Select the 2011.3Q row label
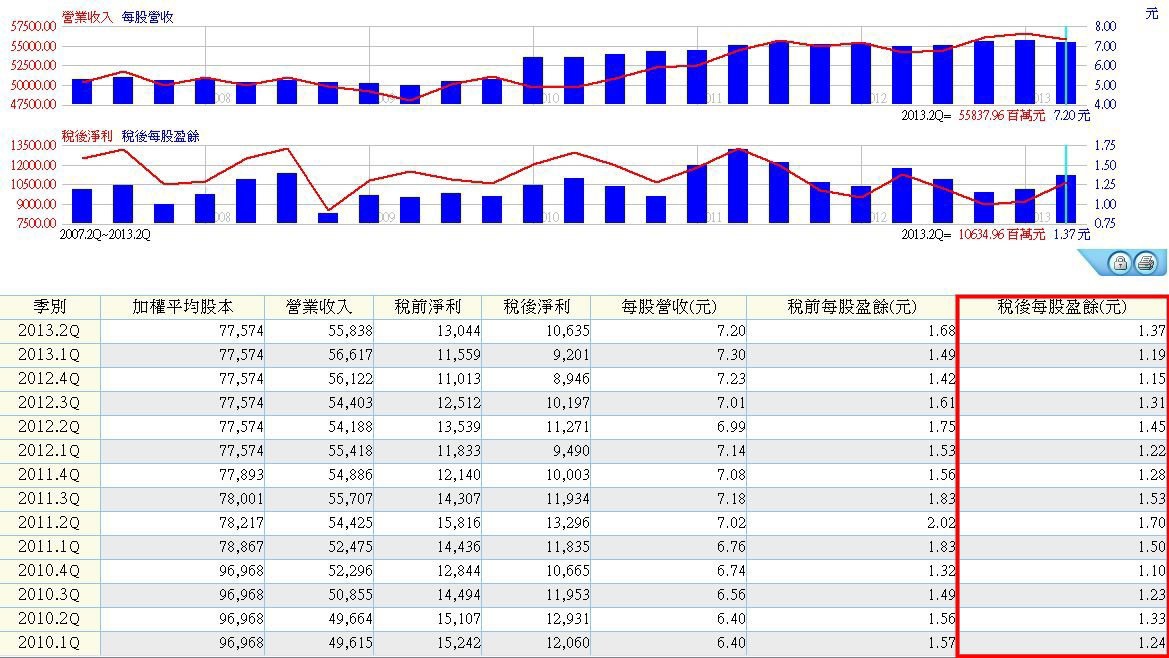Viewport: 1169px width, 658px height. click(48, 499)
